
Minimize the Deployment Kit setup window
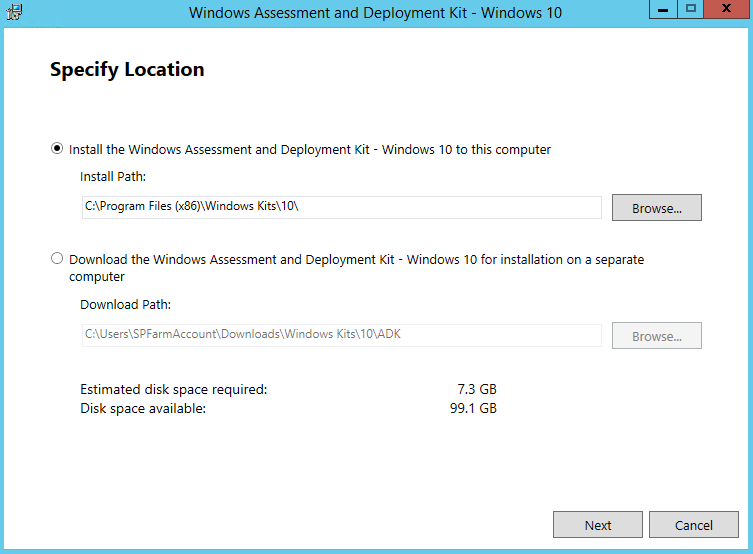(663, 9)
